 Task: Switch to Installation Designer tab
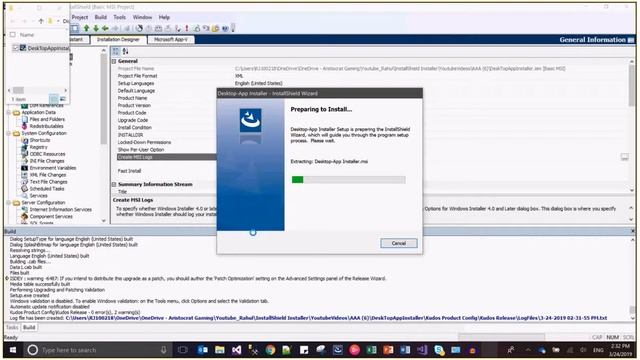[118, 40]
